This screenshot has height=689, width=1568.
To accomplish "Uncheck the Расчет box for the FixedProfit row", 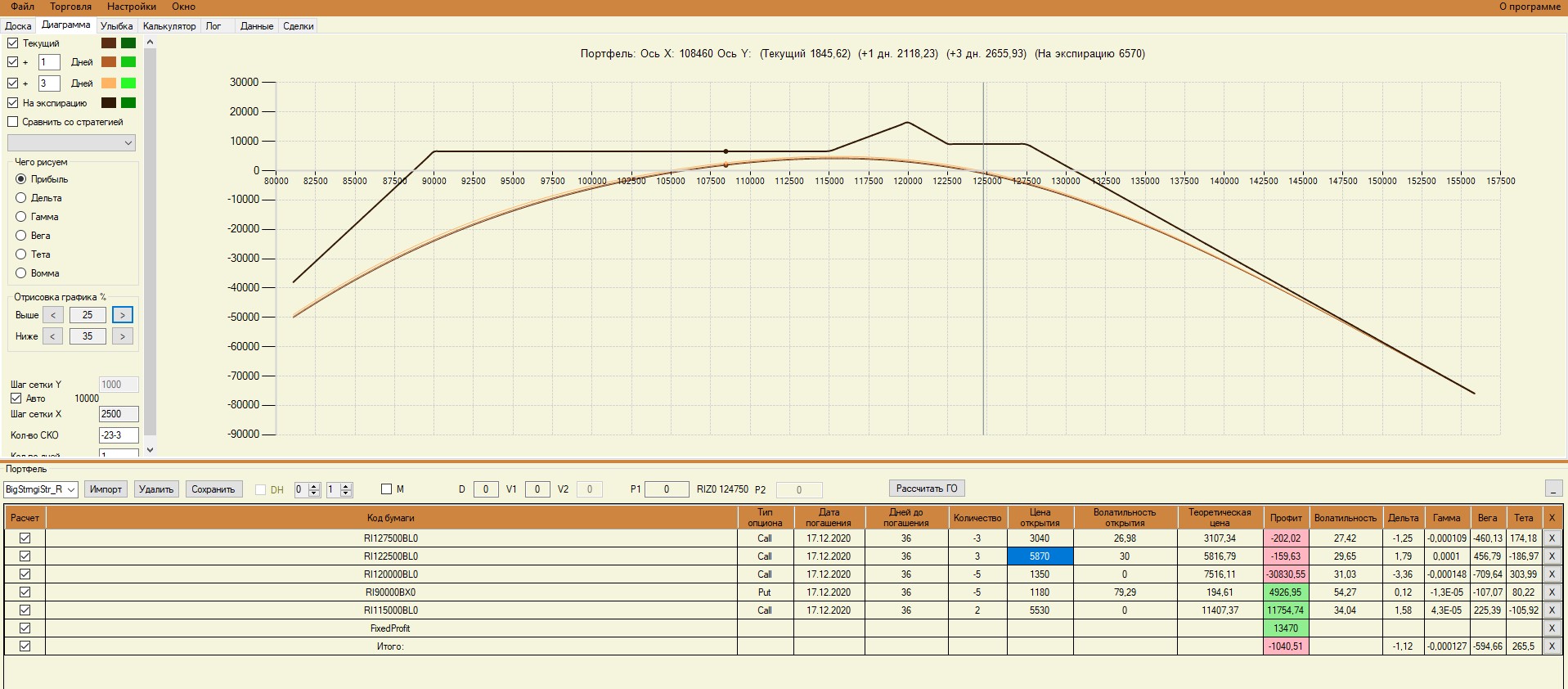I will pos(25,628).
